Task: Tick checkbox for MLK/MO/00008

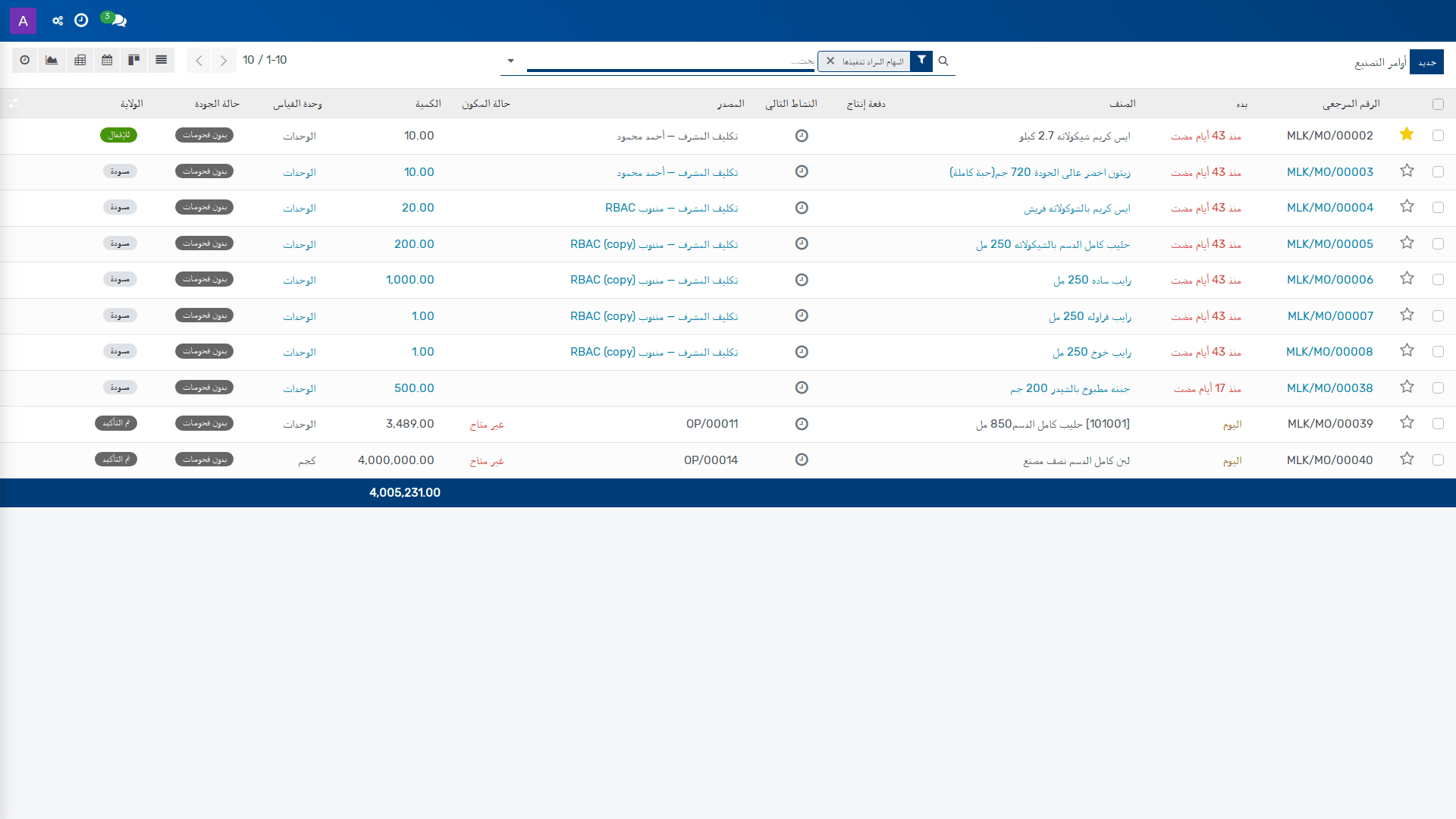Action: pyautogui.click(x=1438, y=352)
